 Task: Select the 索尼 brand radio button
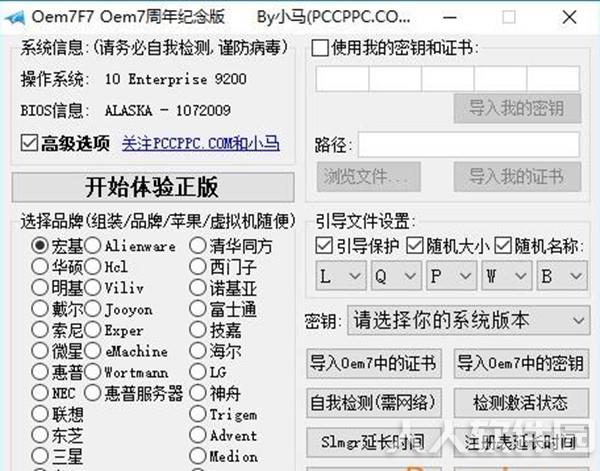pyautogui.click(x=40, y=329)
